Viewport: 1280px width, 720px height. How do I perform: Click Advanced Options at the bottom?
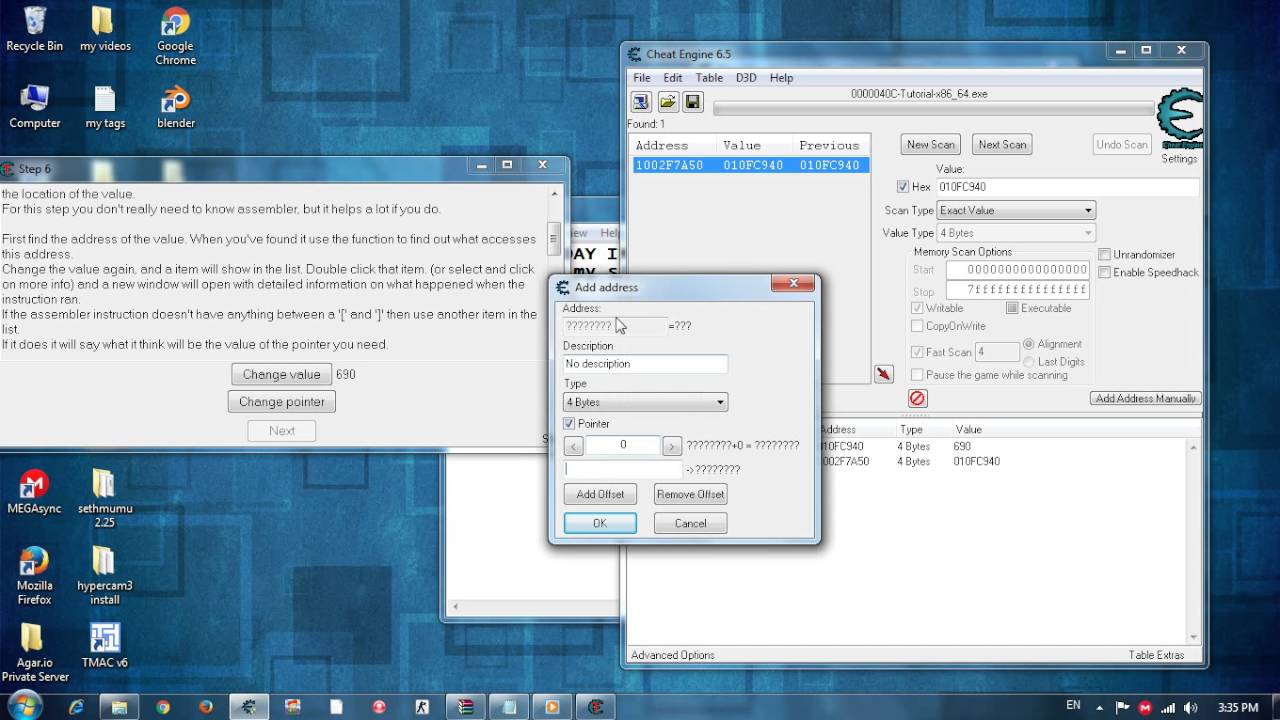pyautogui.click(x=672, y=655)
